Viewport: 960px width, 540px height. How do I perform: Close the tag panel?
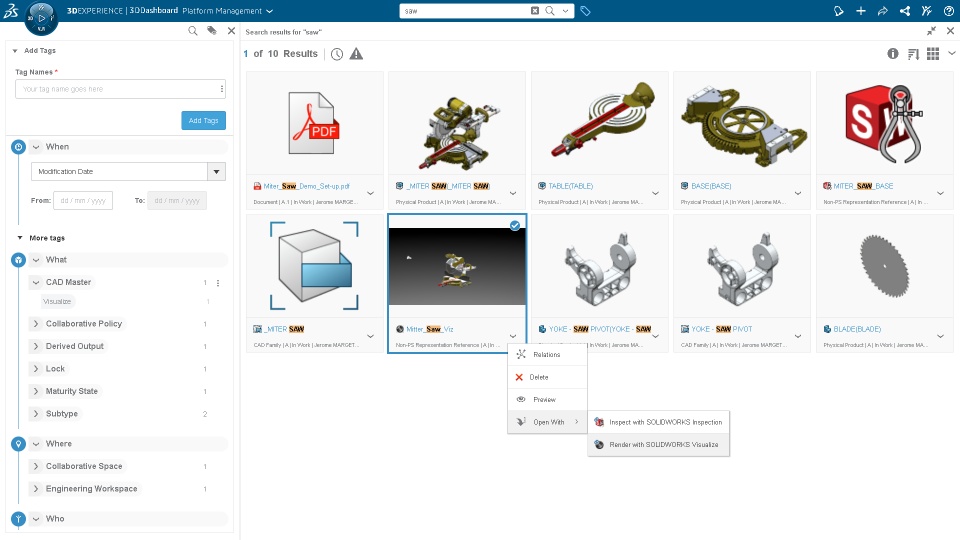231,31
